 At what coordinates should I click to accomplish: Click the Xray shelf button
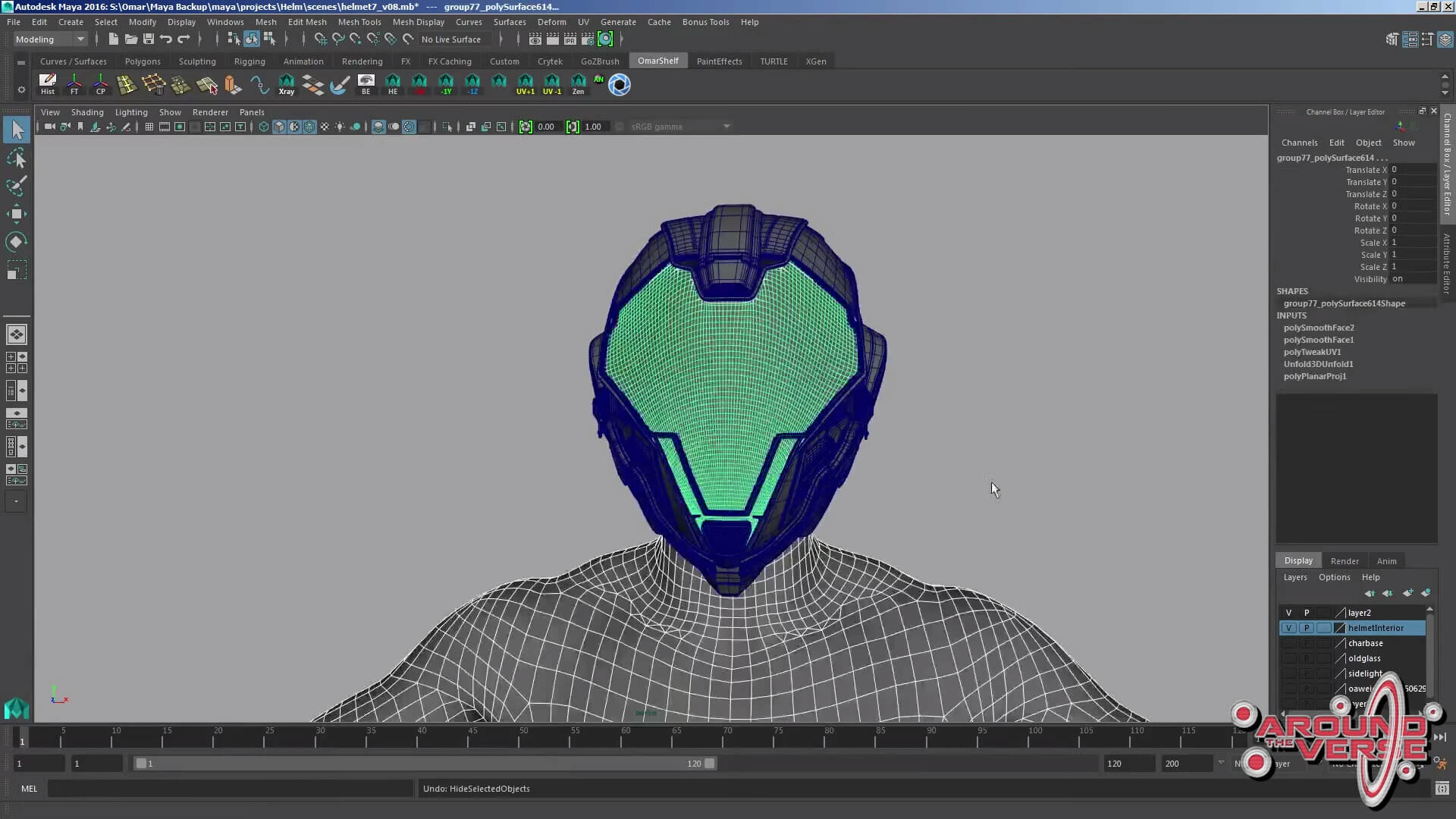286,84
